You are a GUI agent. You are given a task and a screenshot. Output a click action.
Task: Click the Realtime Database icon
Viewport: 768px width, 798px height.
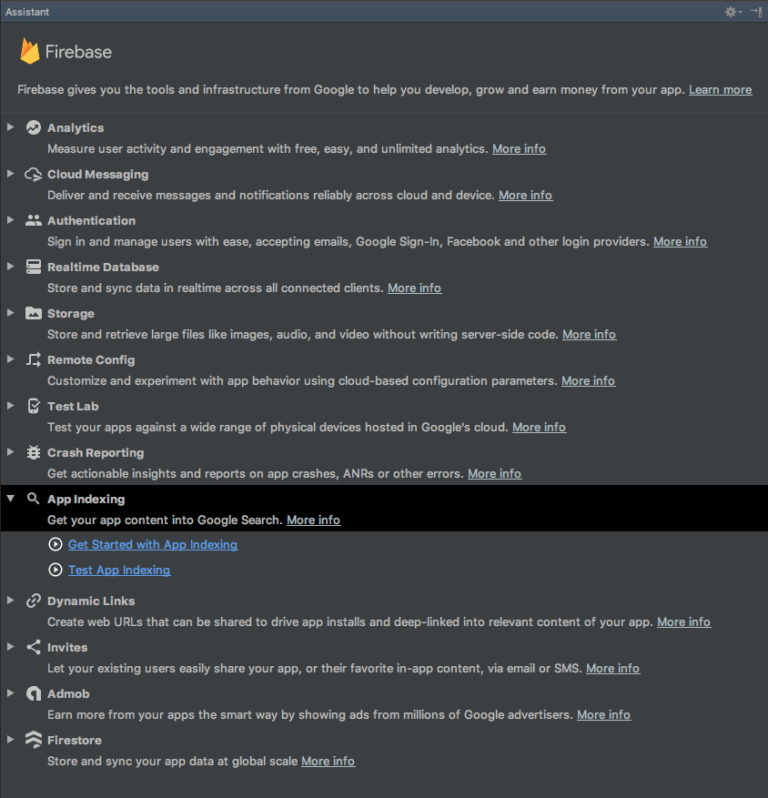(34, 267)
